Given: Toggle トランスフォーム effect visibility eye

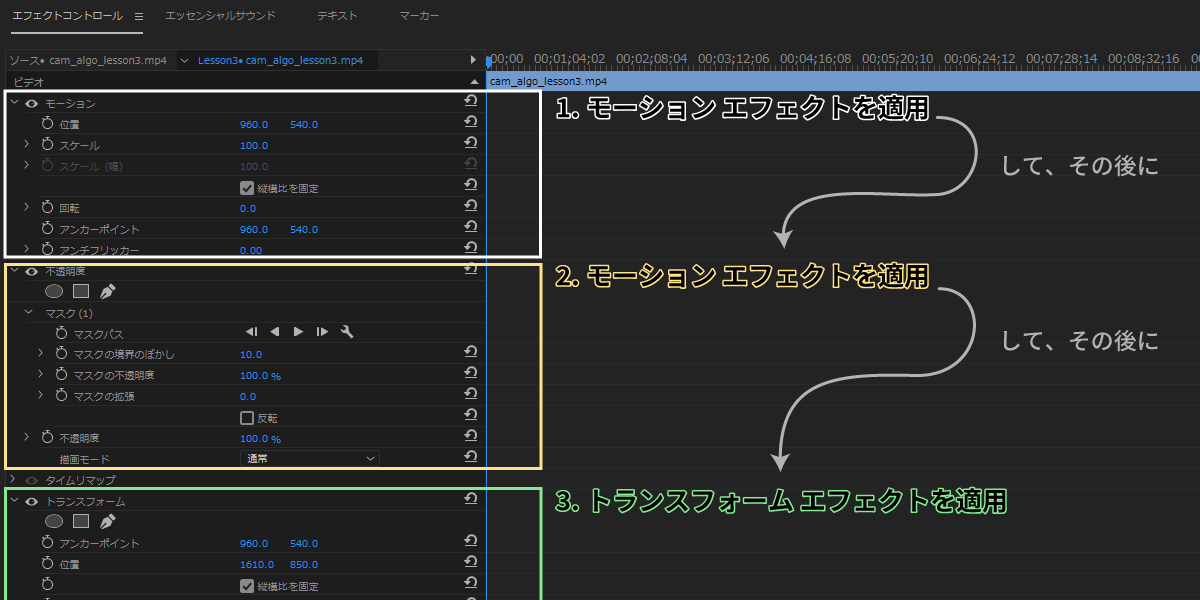Looking at the screenshot, I should (32, 501).
